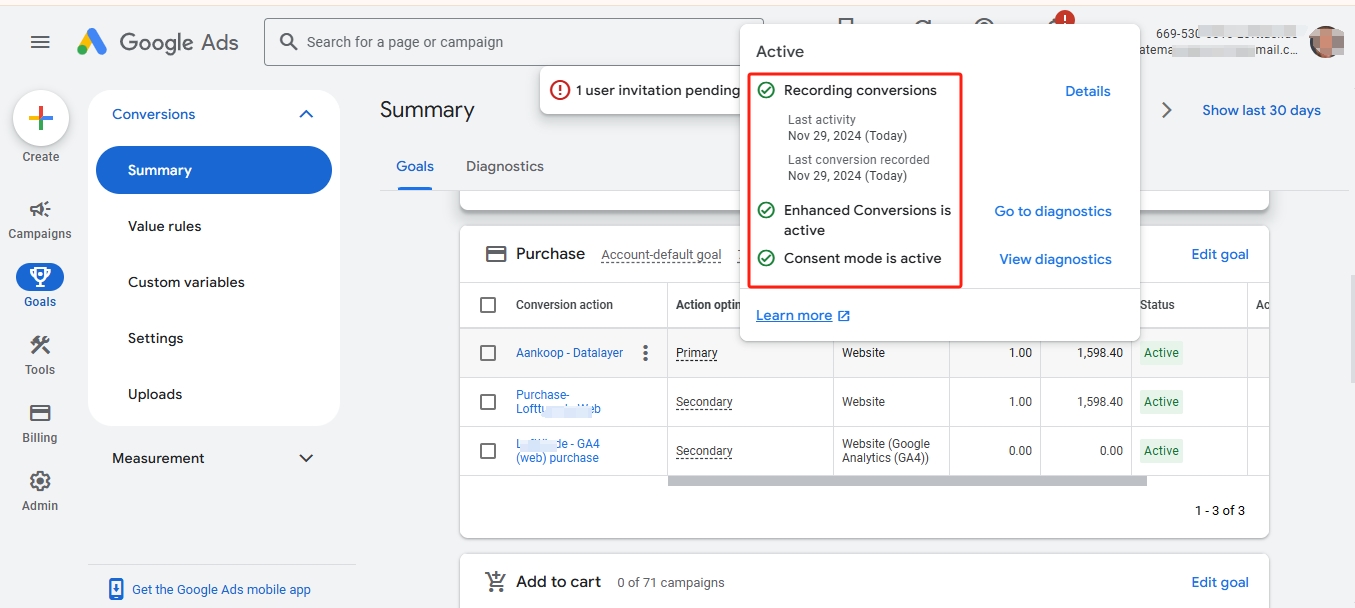Screen dimensions: 1355x608
Task: Click Primary in the Aankoop - Datalayer row
Action: click(697, 353)
